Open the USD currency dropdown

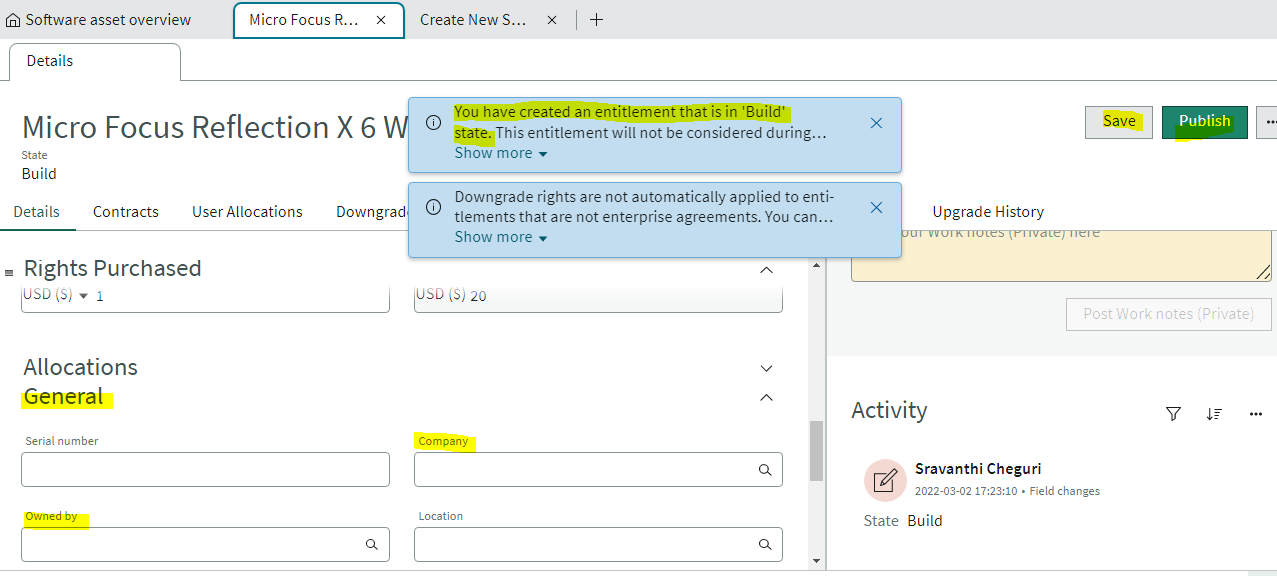tap(56, 295)
